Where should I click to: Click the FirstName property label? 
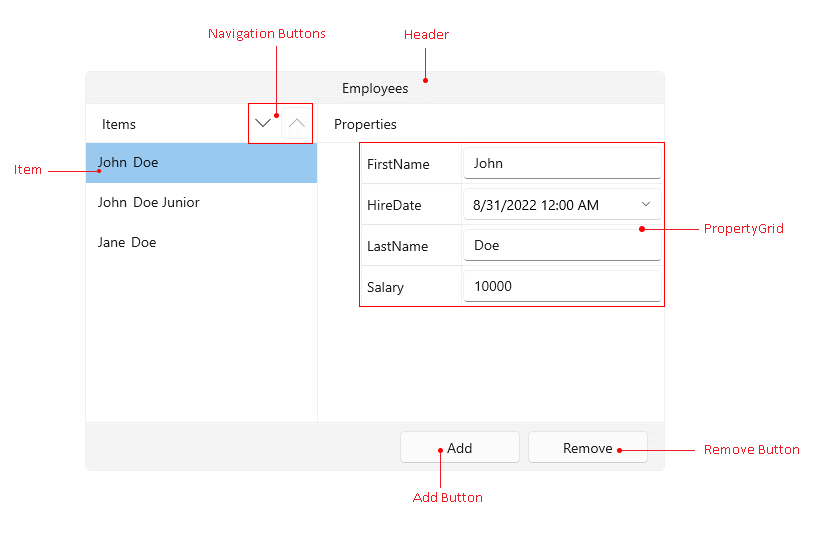[x=398, y=164]
